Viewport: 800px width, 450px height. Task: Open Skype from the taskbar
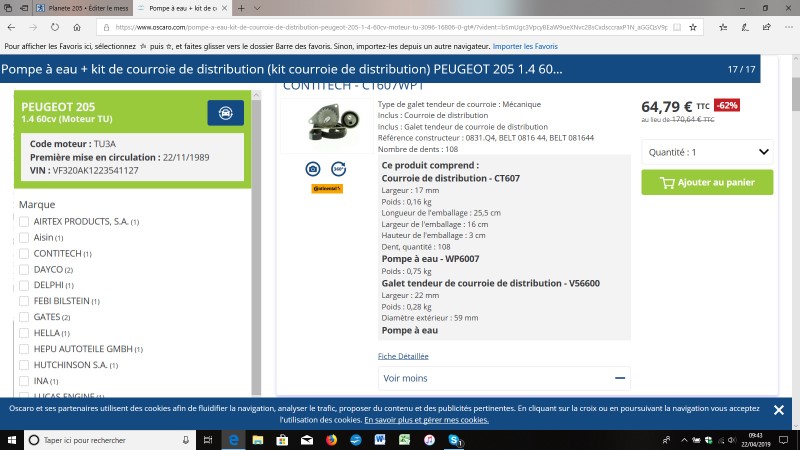click(454, 440)
